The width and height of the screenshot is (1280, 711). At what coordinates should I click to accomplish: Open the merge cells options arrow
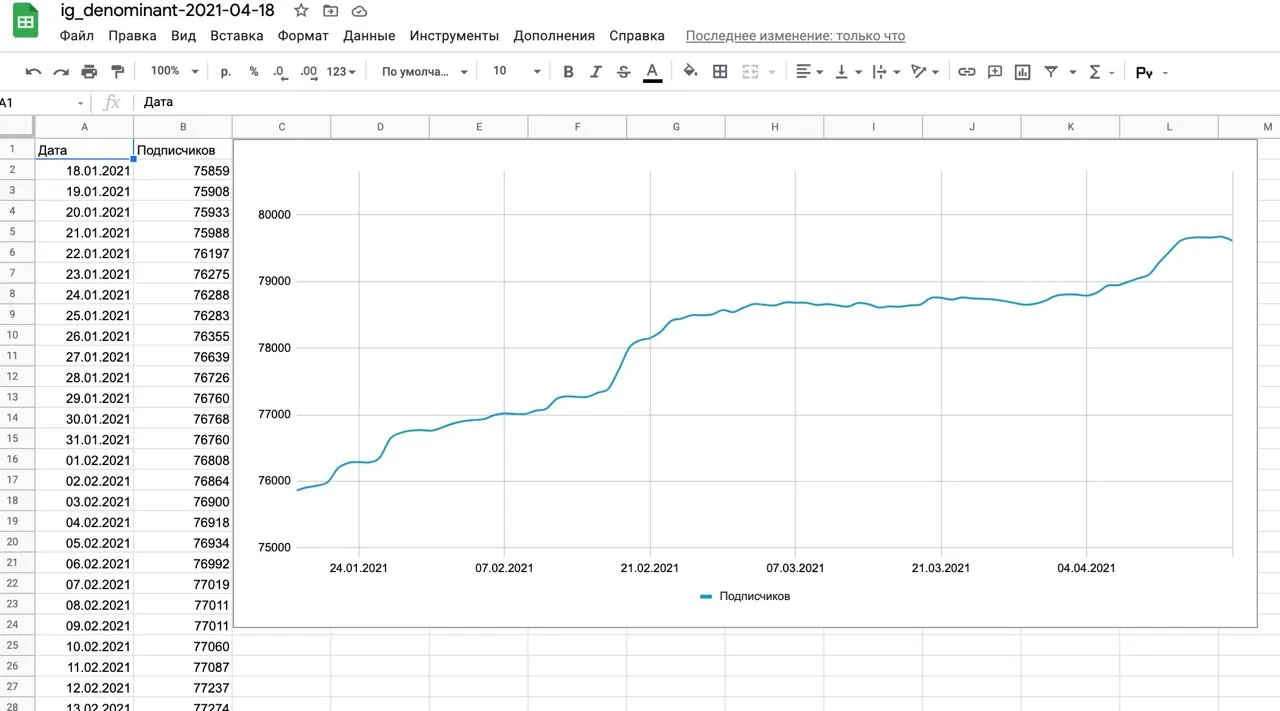click(x=772, y=72)
